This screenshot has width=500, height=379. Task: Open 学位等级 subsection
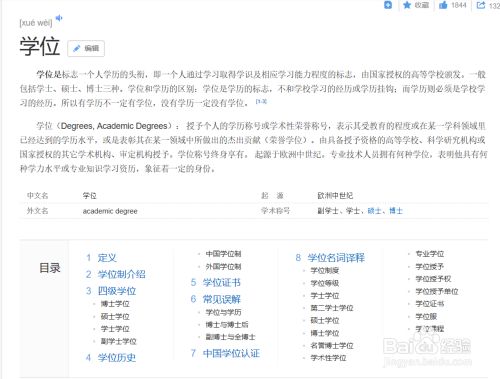325,283
